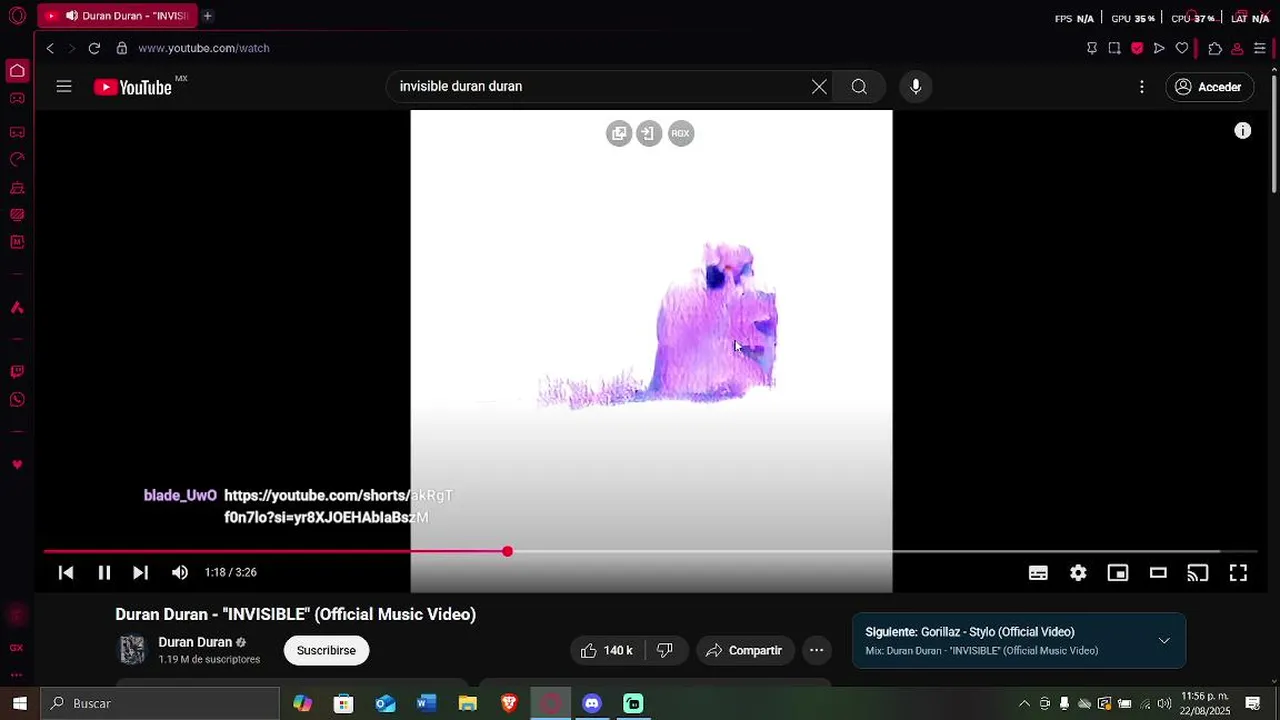The width and height of the screenshot is (1280, 720).
Task: Open more actions ellipsis beside Compartir
Action: pos(816,651)
